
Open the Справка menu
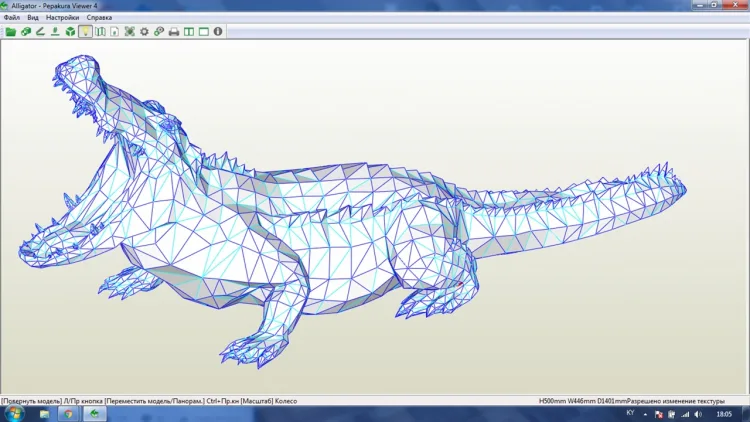(x=99, y=18)
